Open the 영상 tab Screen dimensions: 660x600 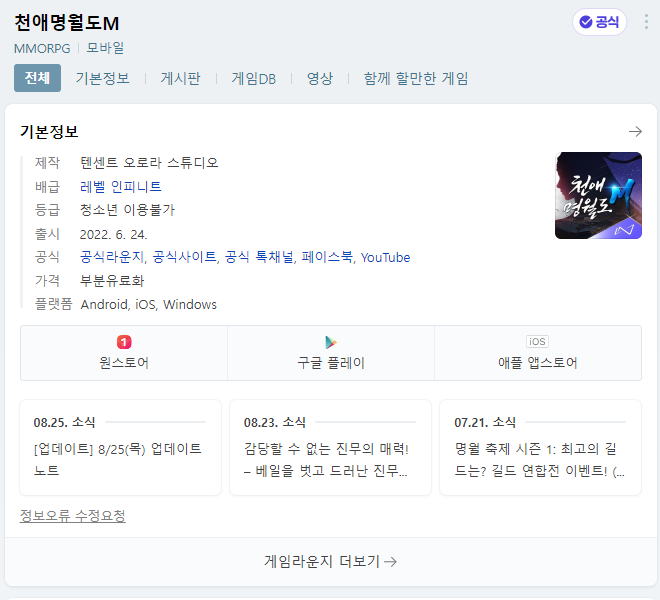click(x=320, y=78)
